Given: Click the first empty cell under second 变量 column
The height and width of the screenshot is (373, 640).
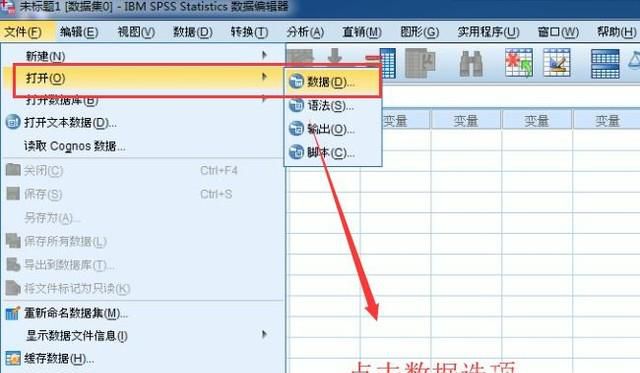Looking at the screenshot, I should coord(466,140).
